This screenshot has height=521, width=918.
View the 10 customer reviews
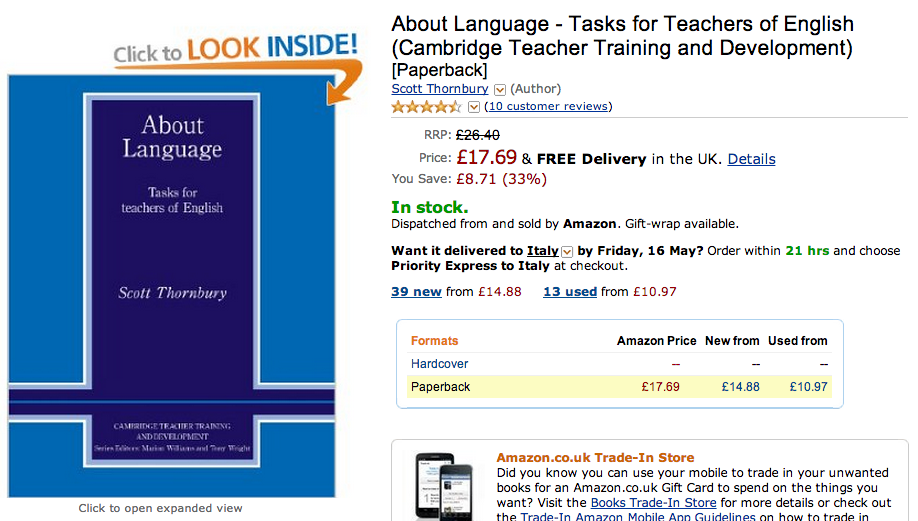[548, 106]
